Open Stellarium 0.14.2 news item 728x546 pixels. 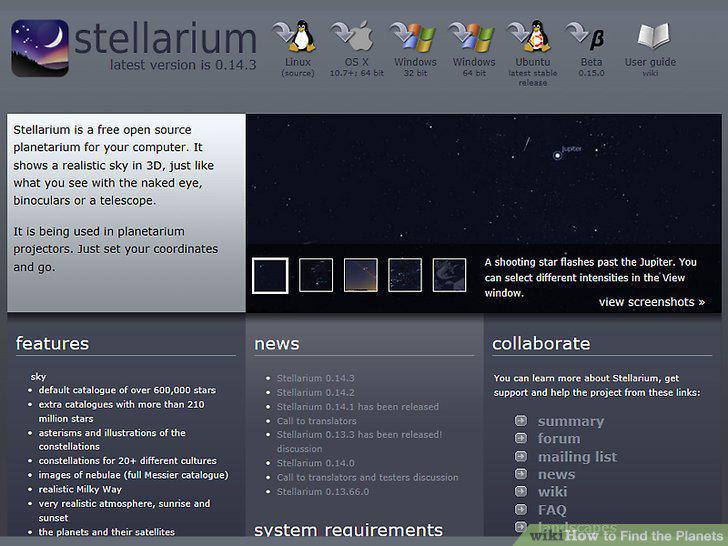(x=316, y=393)
